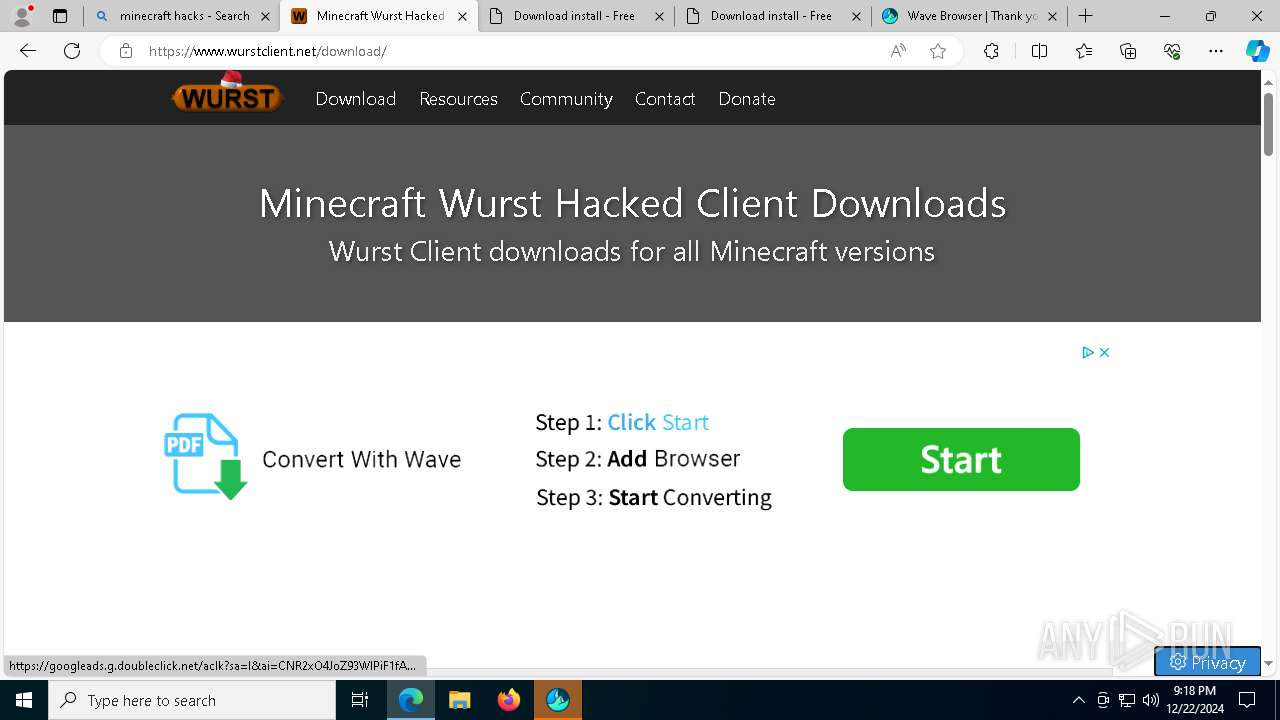Viewport: 1280px width, 720px height.
Task: Open the Favorites list icon
Action: (1084, 51)
